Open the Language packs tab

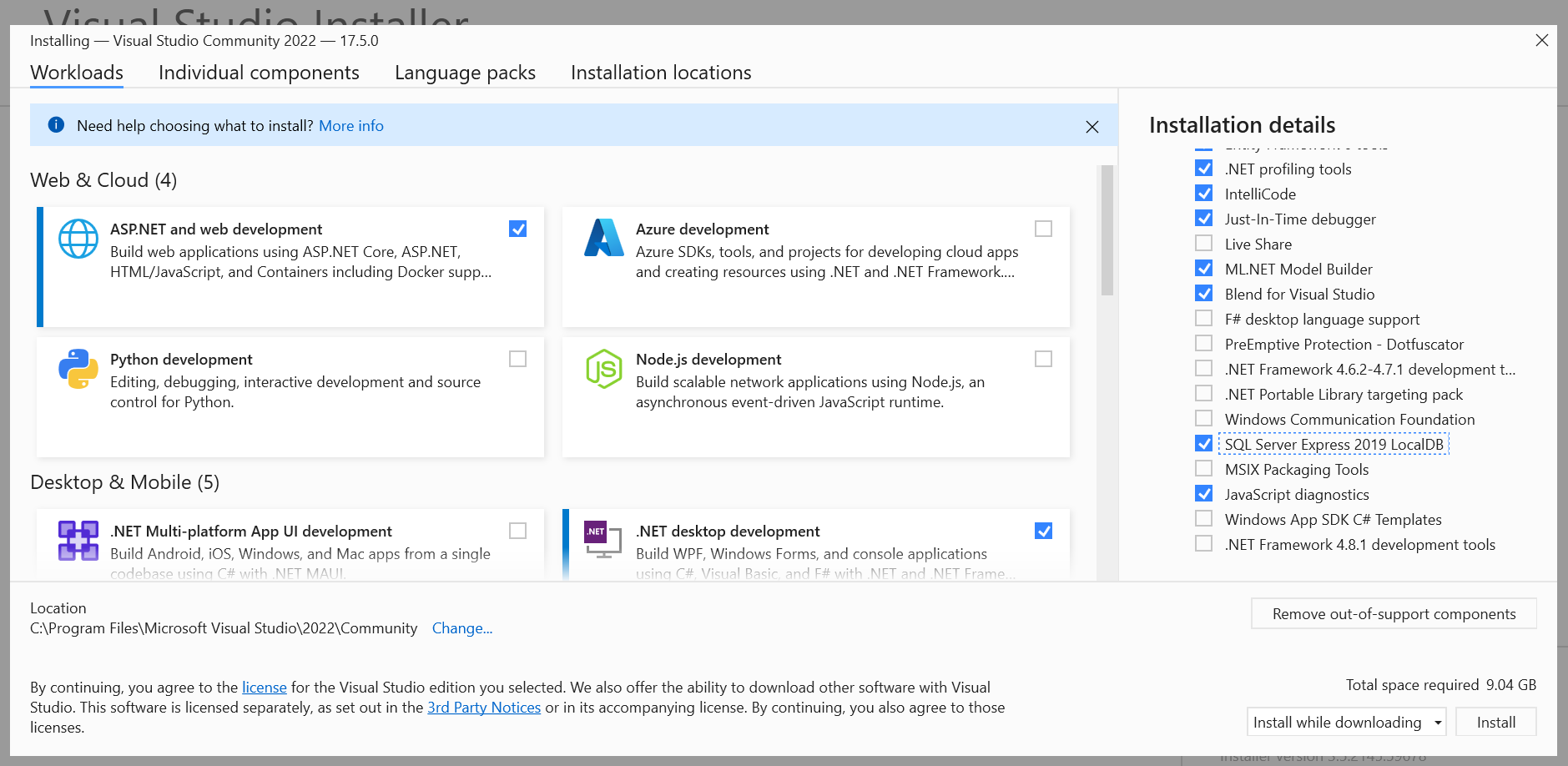tap(465, 73)
